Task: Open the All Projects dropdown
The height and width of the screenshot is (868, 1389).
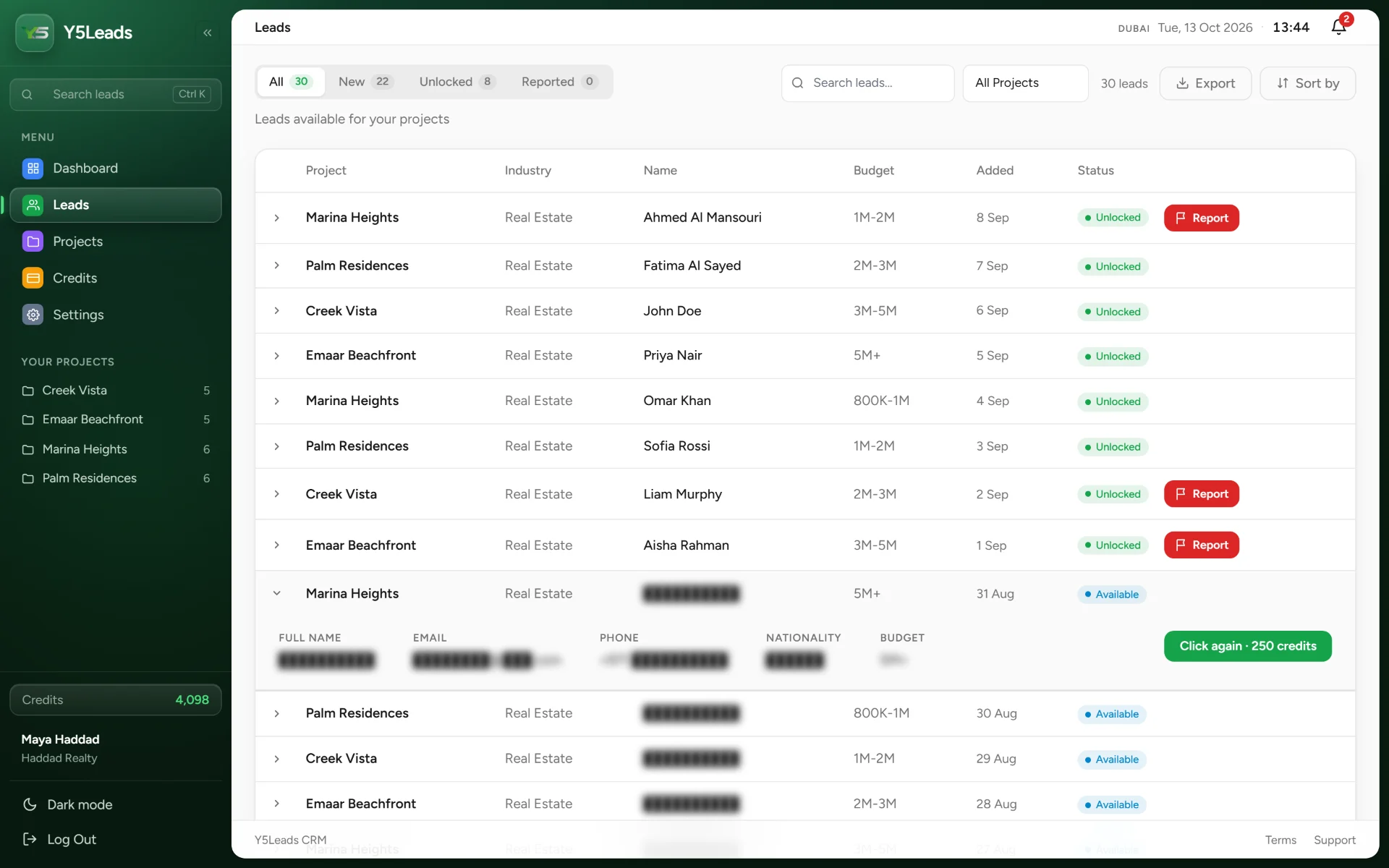Action: coord(1025,83)
